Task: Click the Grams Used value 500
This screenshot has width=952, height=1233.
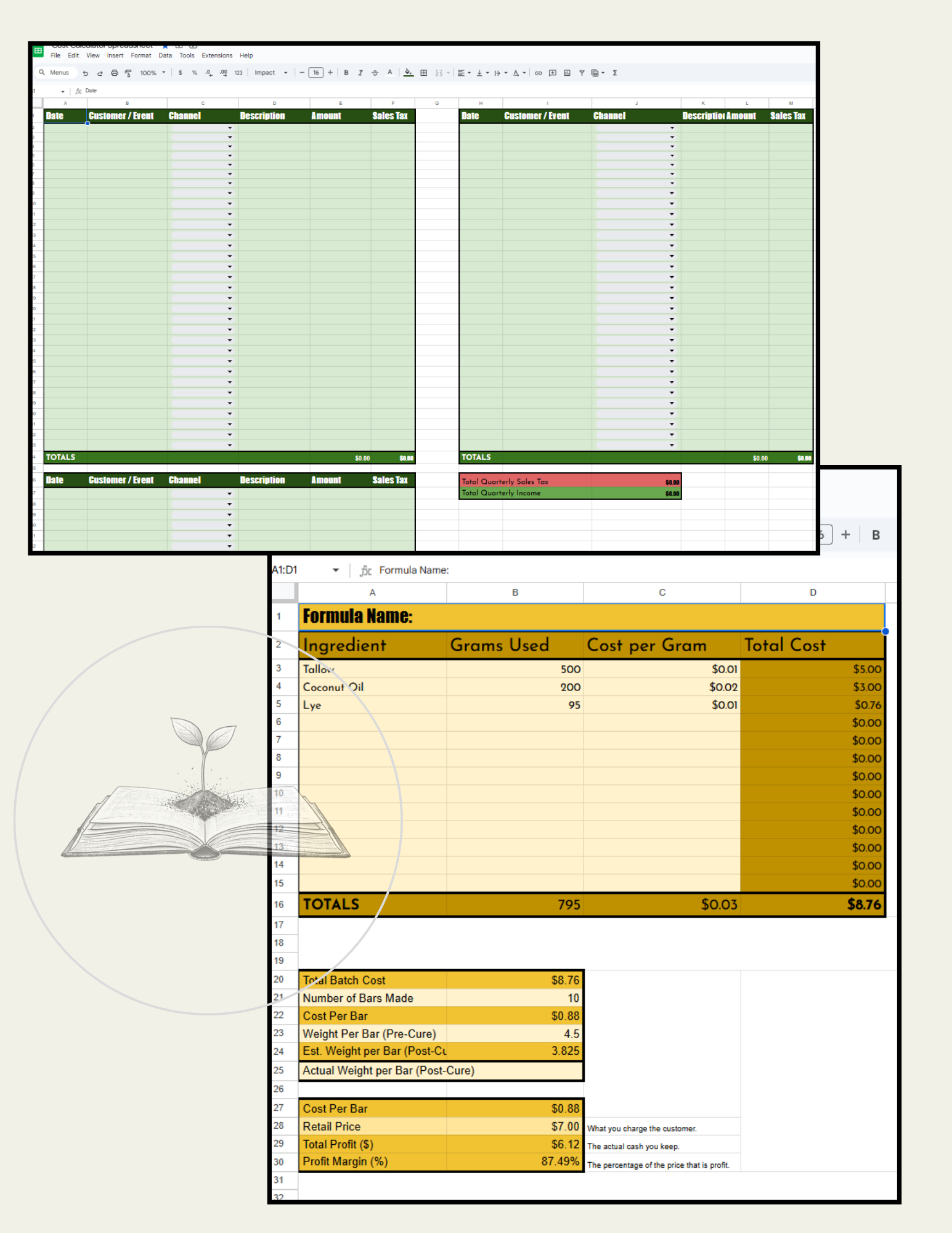Action: pyautogui.click(x=515, y=669)
